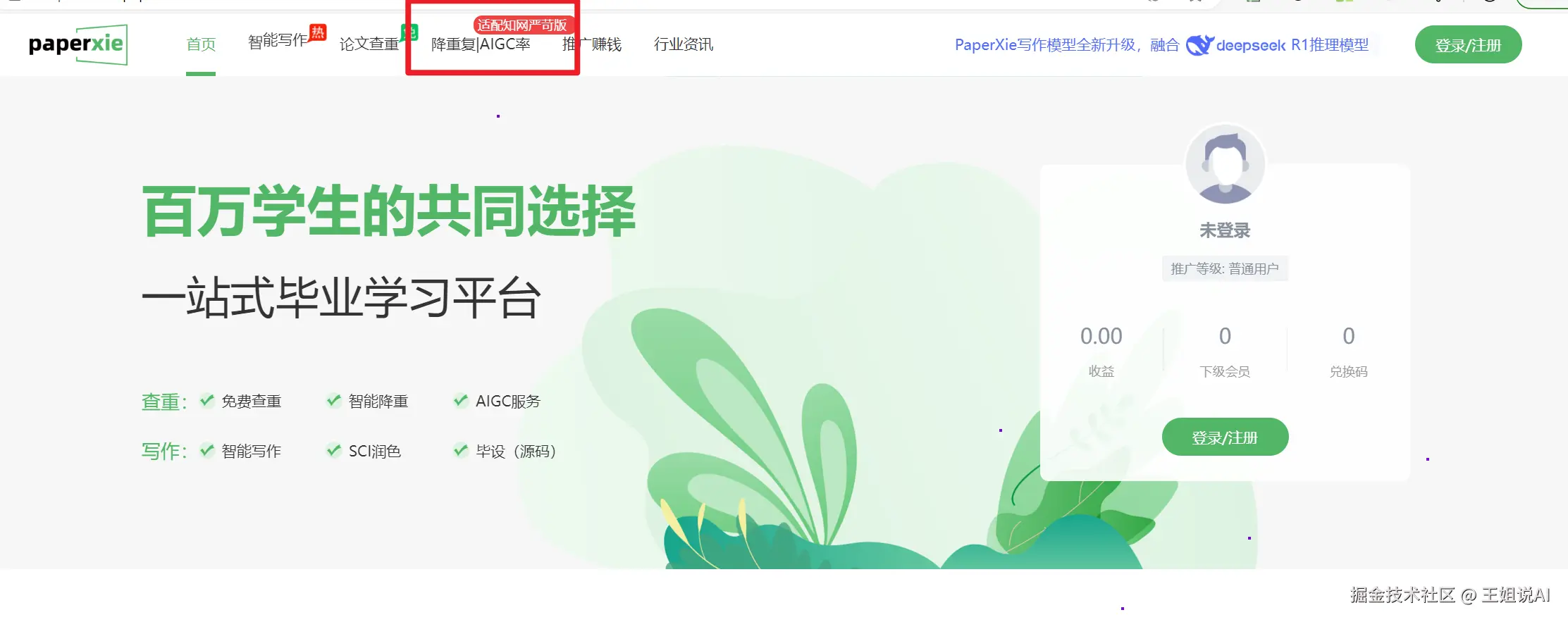1568x622 pixels.
Task: Click the 未登录 status text
Action: (x=1225, y=230)
